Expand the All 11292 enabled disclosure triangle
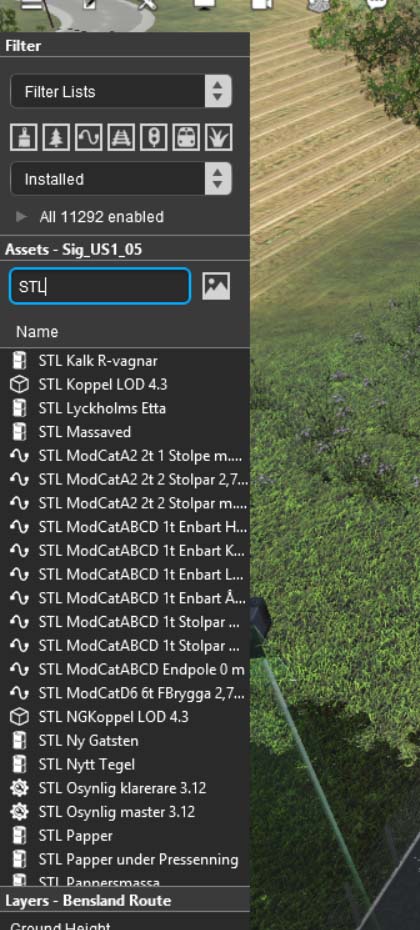Screen dimensions: 420x930 [22, 217]
